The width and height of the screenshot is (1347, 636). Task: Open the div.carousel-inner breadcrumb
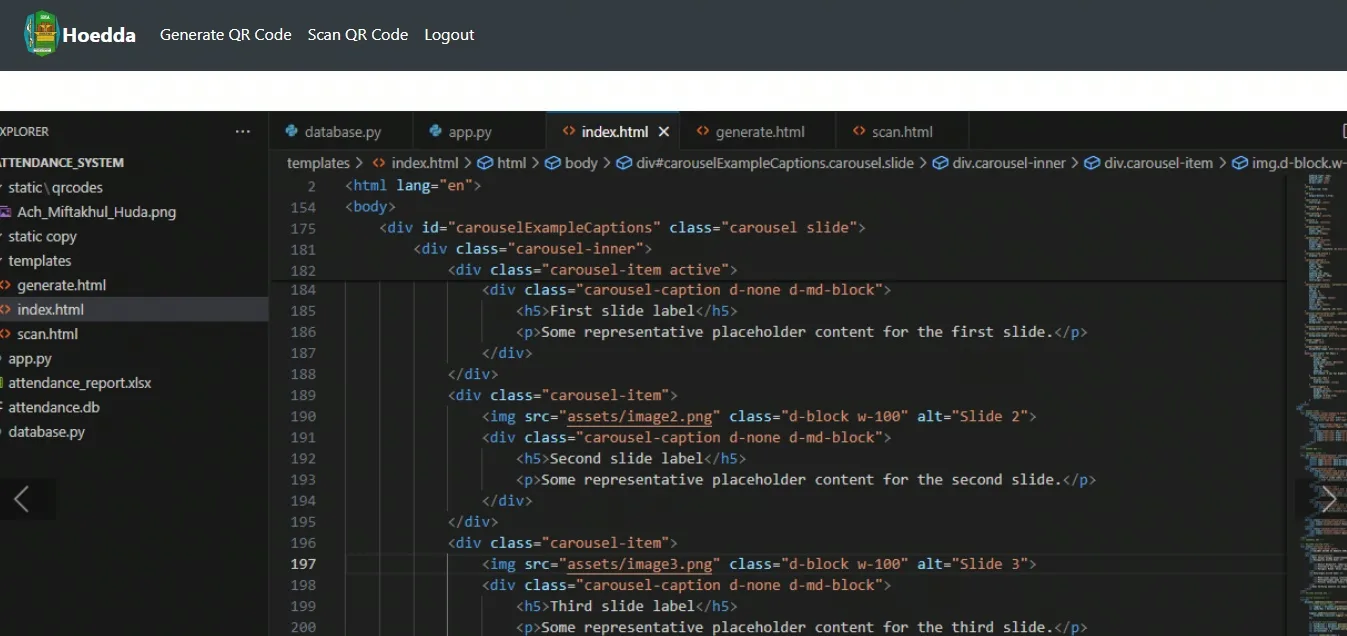click(x=1009, y=163)
